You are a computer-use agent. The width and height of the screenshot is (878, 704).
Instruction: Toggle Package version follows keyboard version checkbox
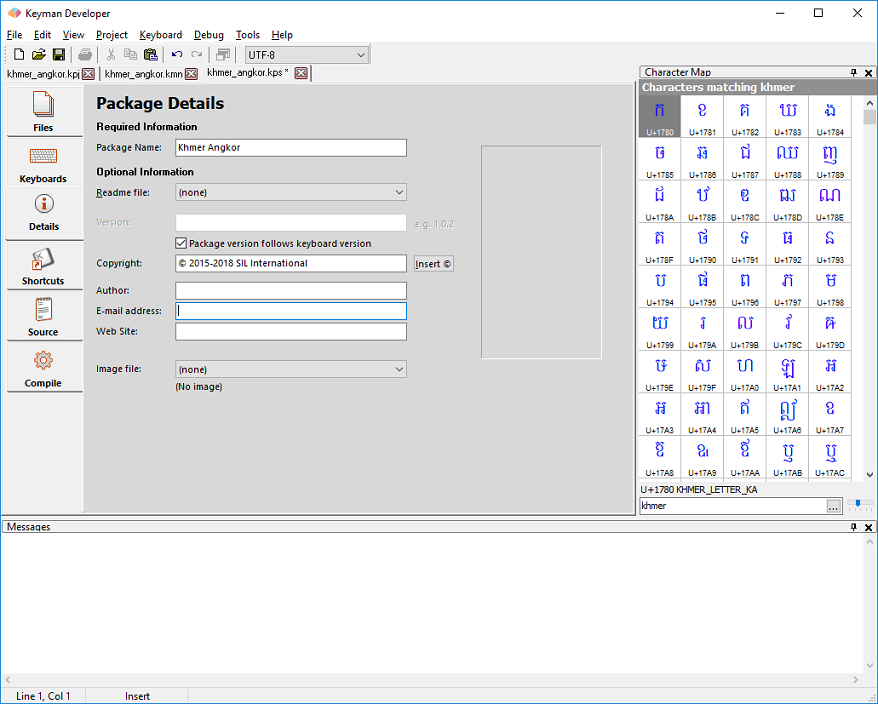point(181,243)
